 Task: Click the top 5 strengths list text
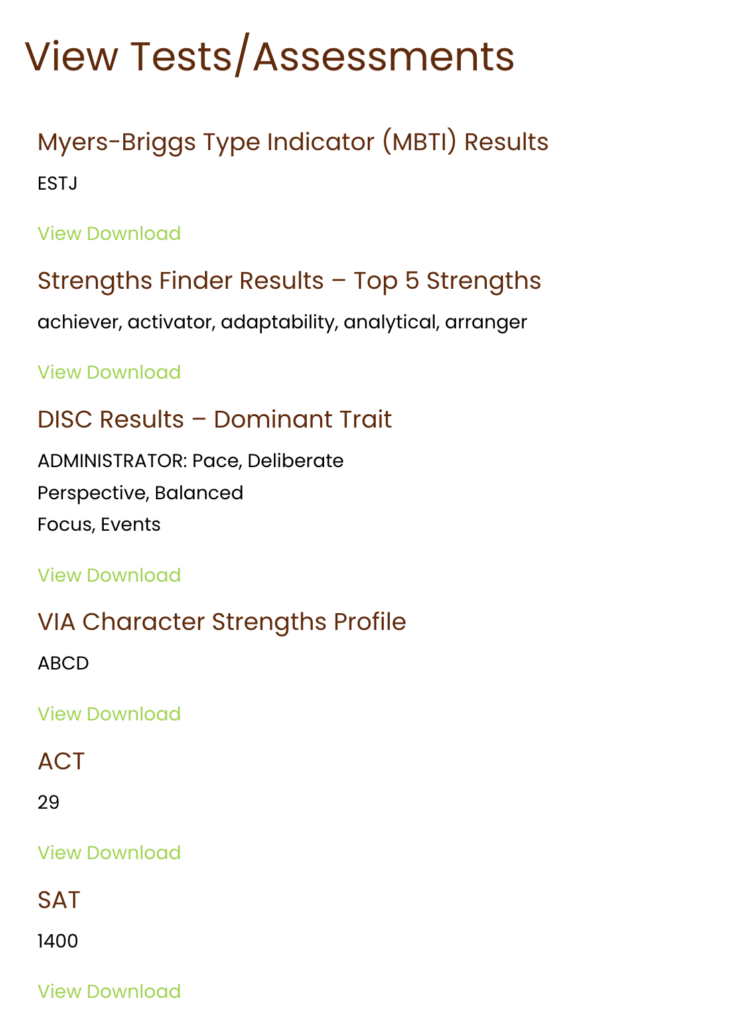(282, 322)
